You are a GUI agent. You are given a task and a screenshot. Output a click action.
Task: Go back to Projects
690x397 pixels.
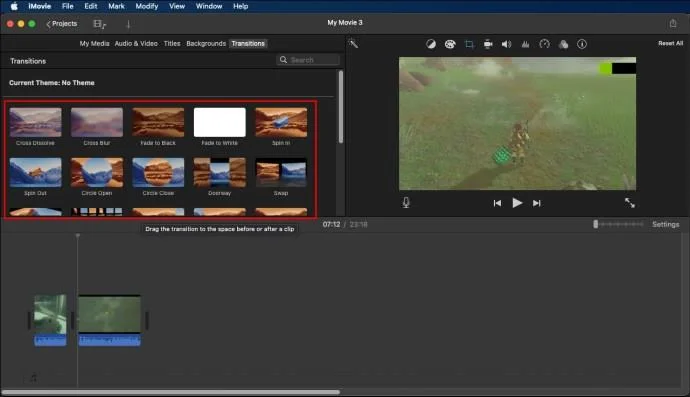(62, 24)
